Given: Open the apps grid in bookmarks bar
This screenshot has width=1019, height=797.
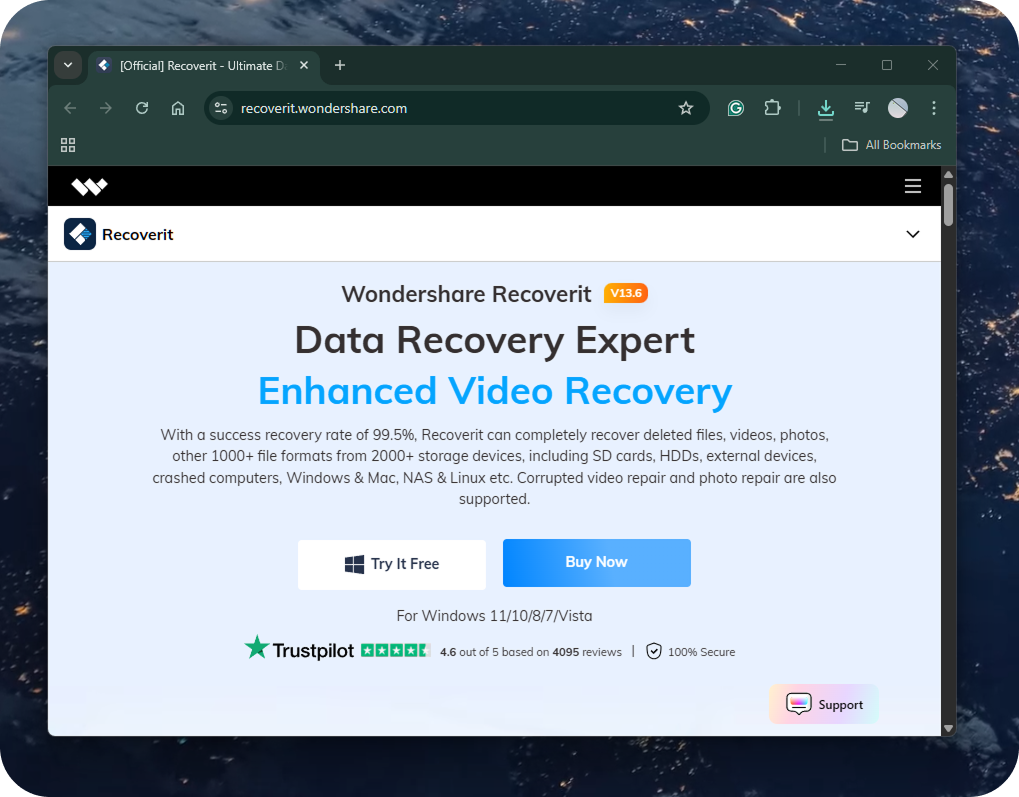Looking at the screenshot, I should pyautogui.click(x=68, y=145).
